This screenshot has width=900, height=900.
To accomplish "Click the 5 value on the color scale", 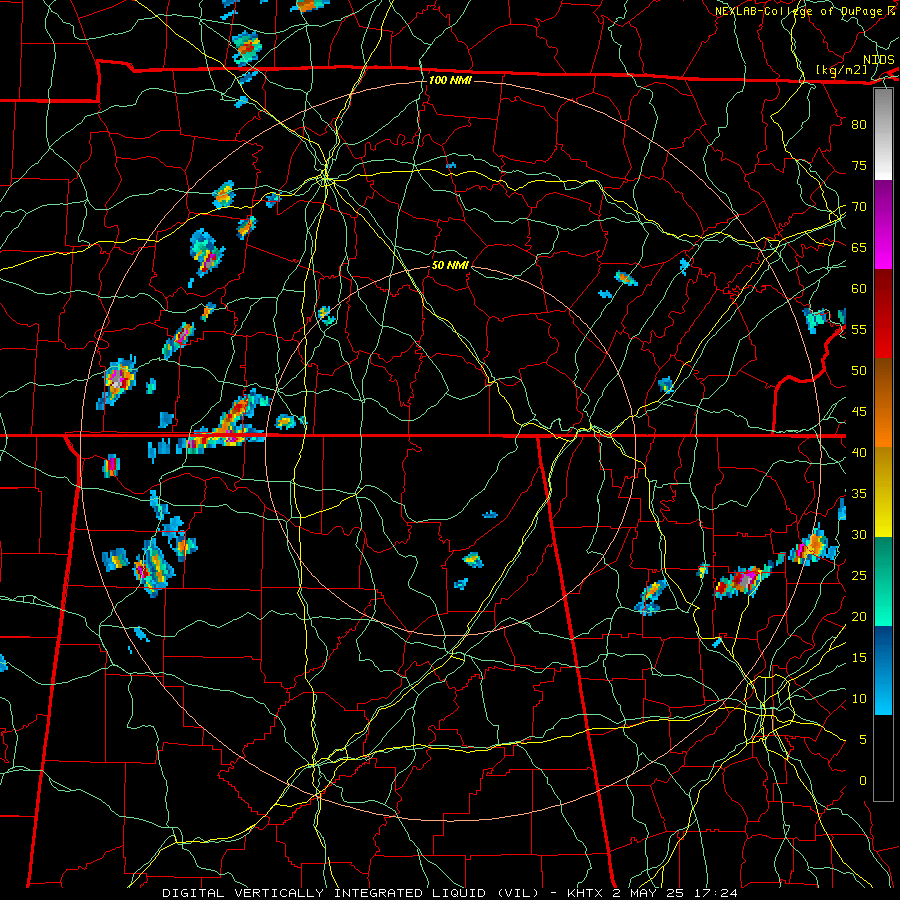I will (863, 739).
